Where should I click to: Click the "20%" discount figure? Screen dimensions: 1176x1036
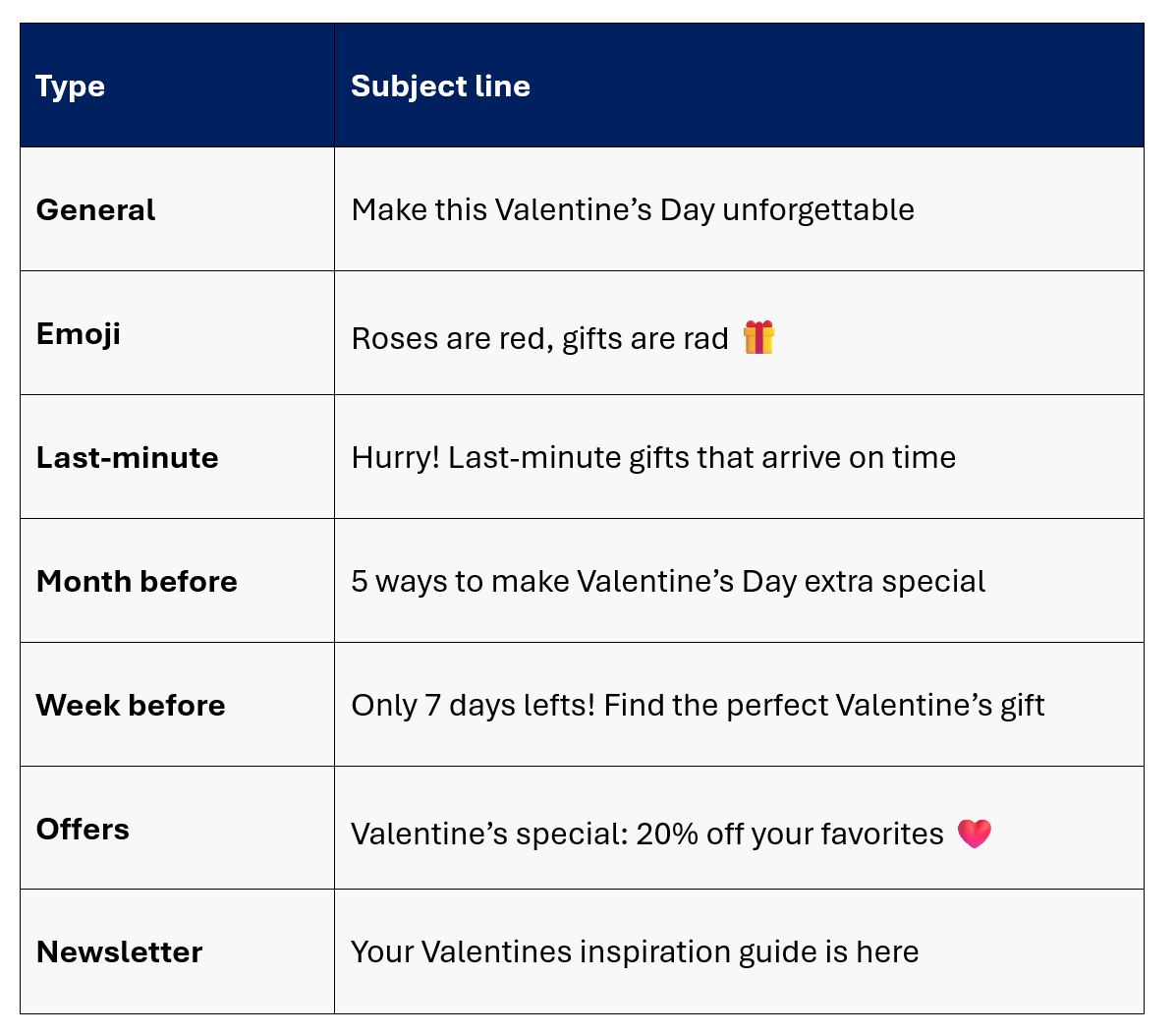click(667, 835)
